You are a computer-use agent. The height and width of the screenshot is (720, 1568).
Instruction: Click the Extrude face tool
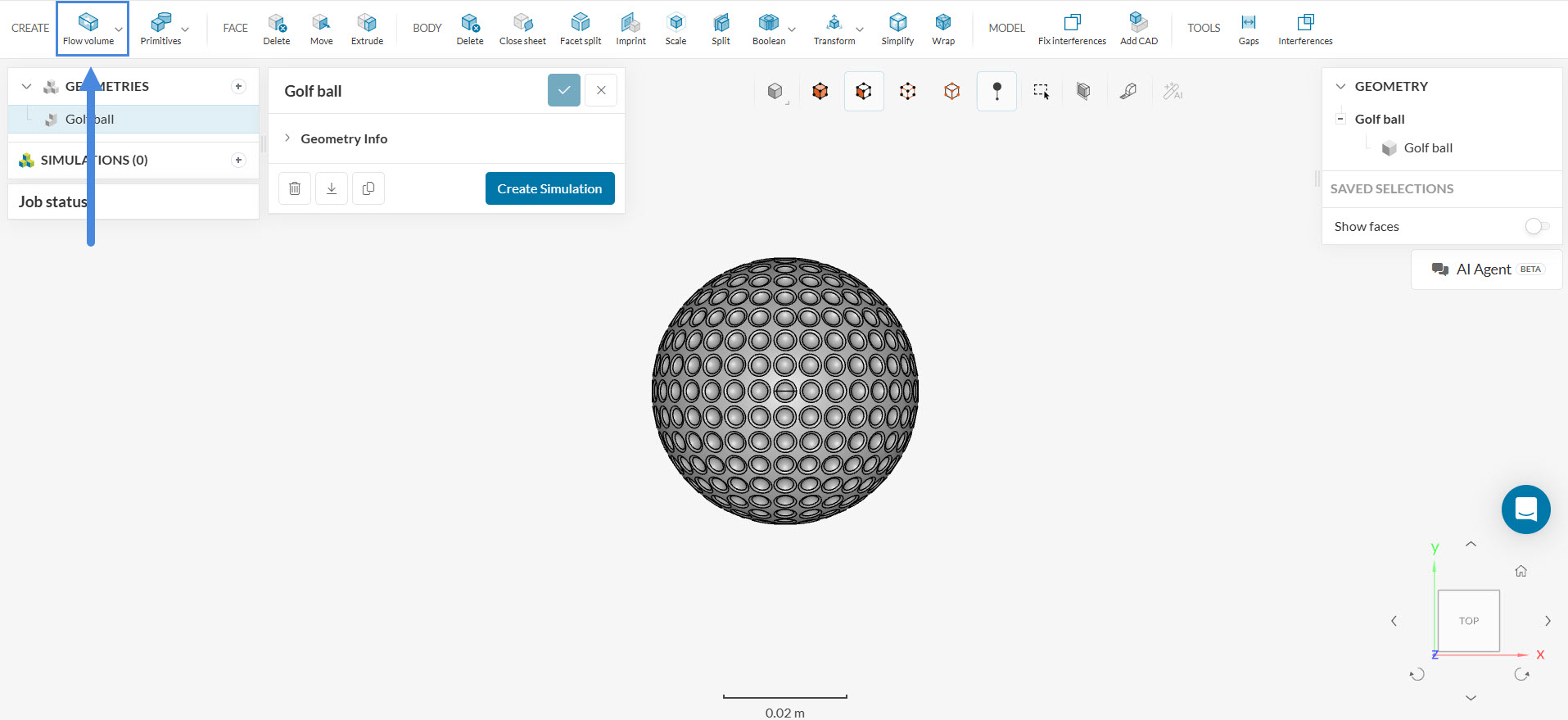pyautogui.click(x=367, y=29)
